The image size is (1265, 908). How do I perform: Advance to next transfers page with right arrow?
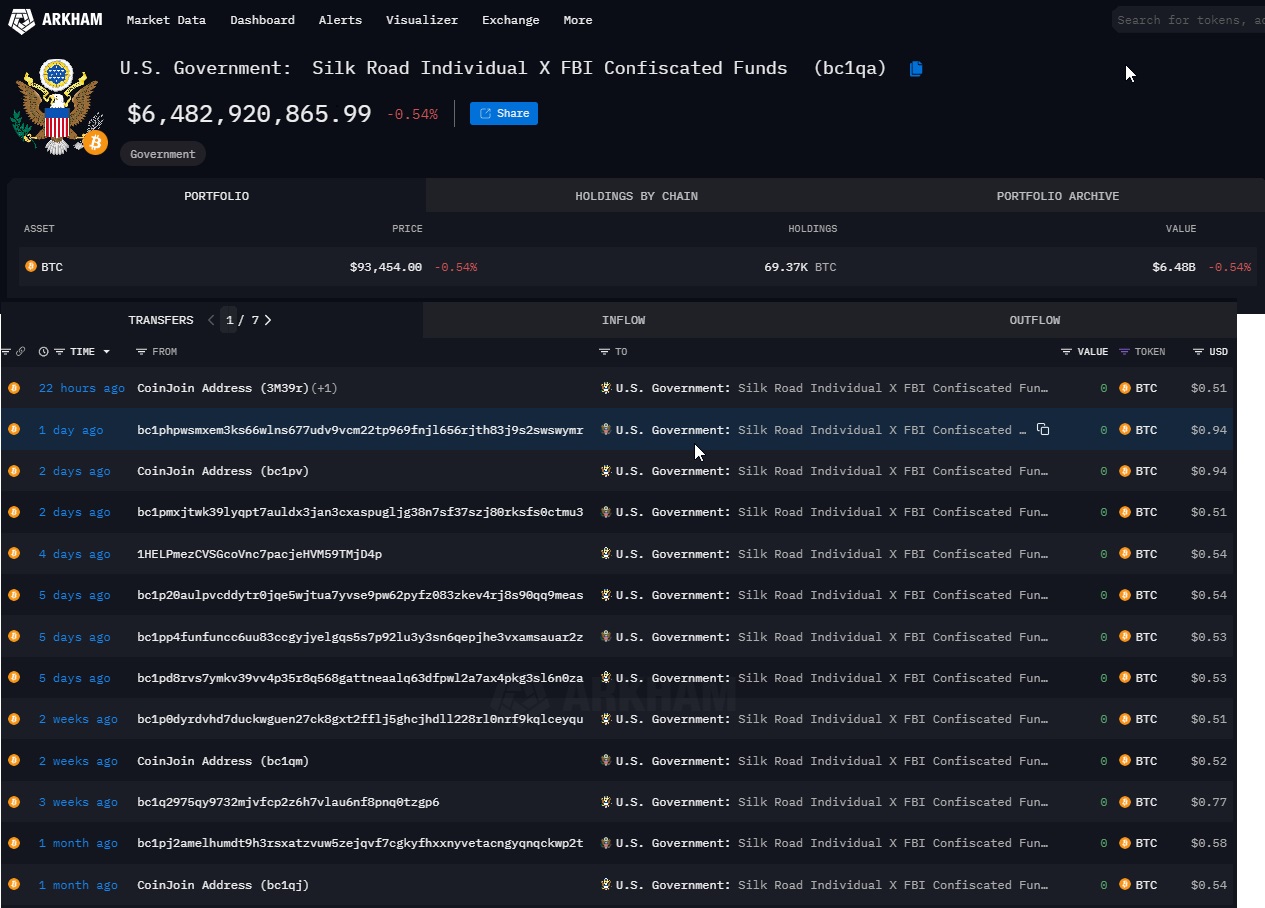(266, 320)
